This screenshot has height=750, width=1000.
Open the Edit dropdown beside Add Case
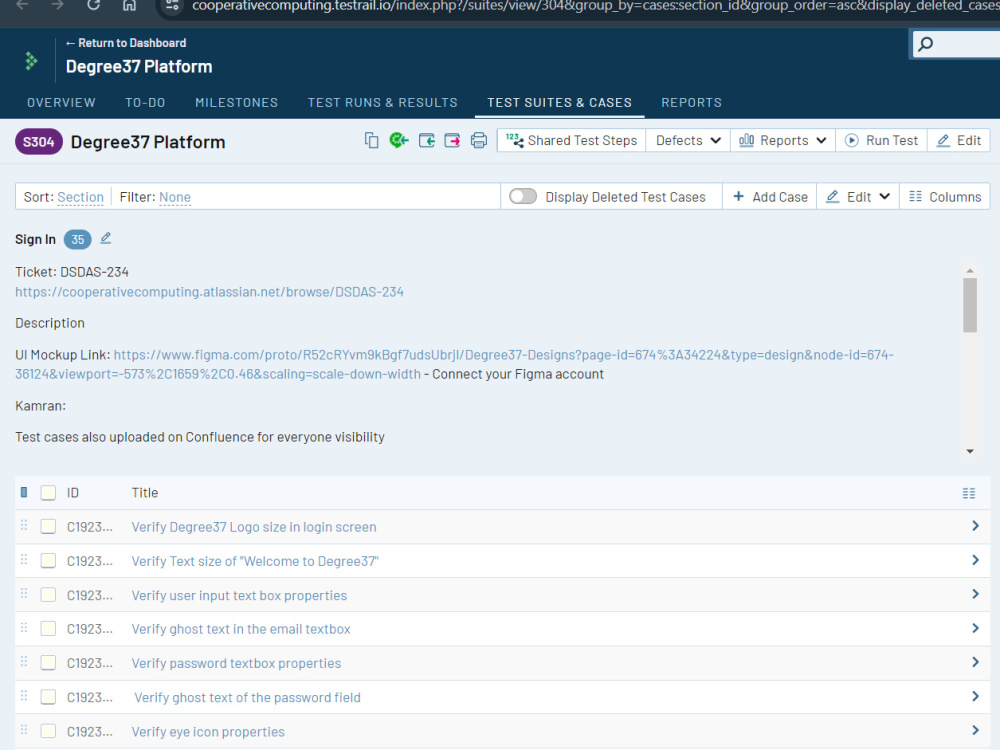[858, 196]
